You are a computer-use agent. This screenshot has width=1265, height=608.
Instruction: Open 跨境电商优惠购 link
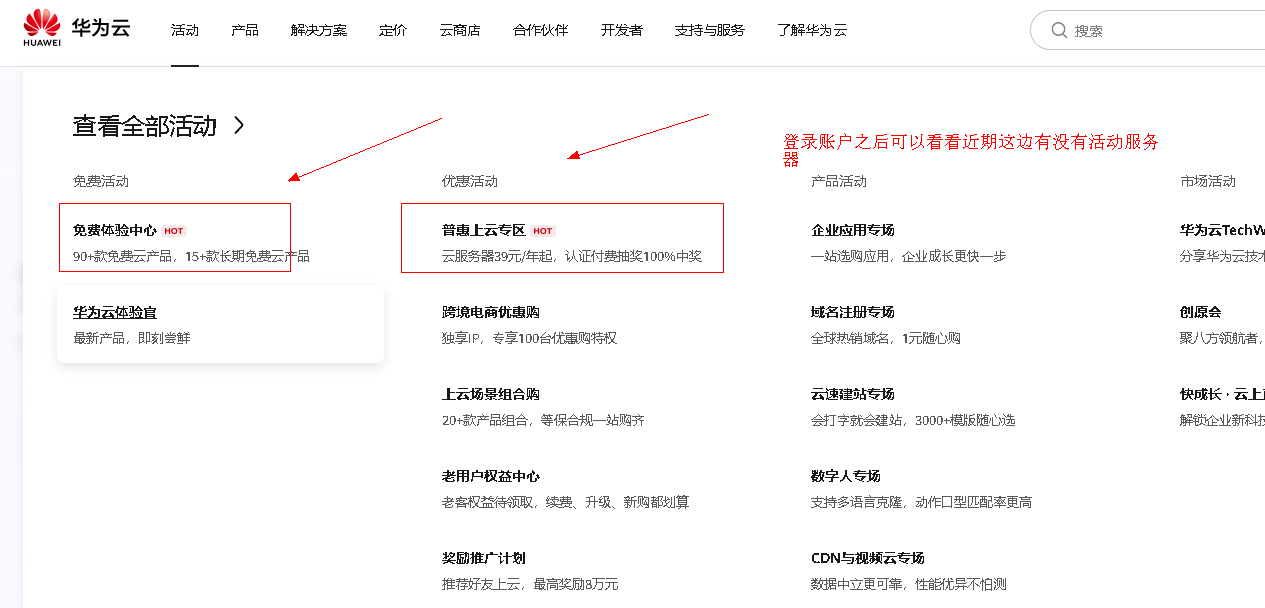click(x=491, y=312)
